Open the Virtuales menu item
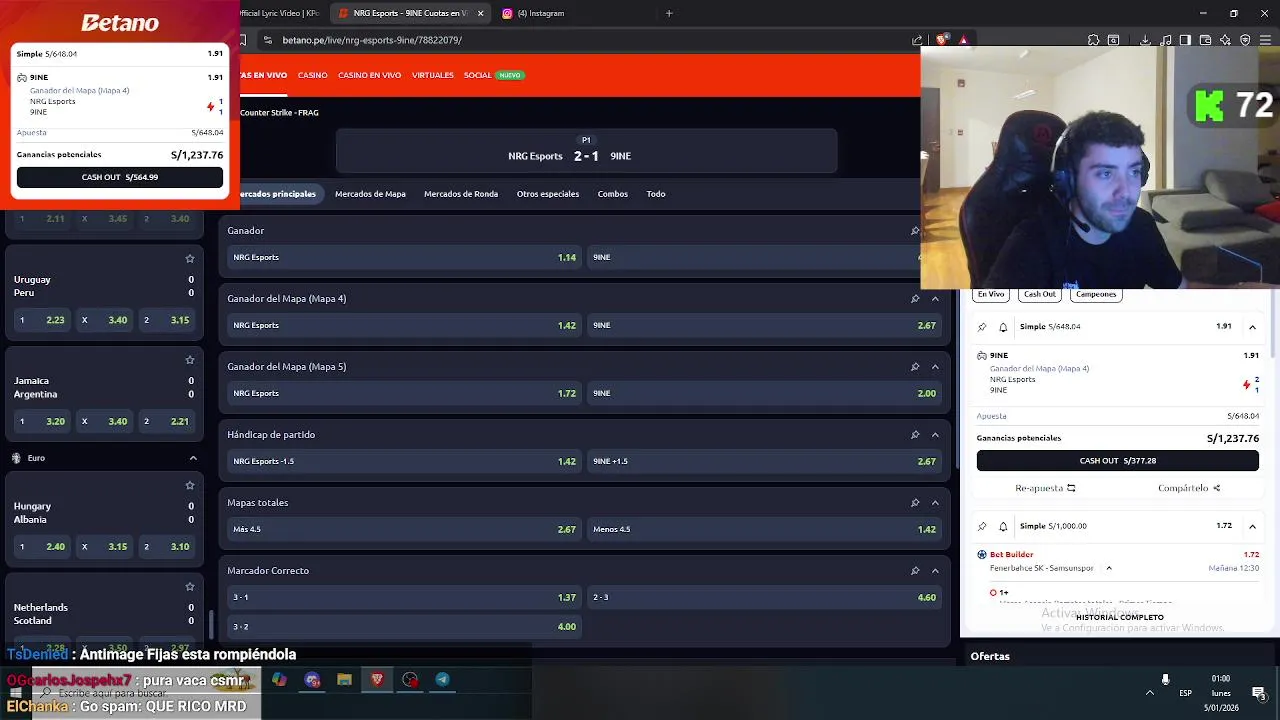 pyautogui.click(x=433, y=75)
